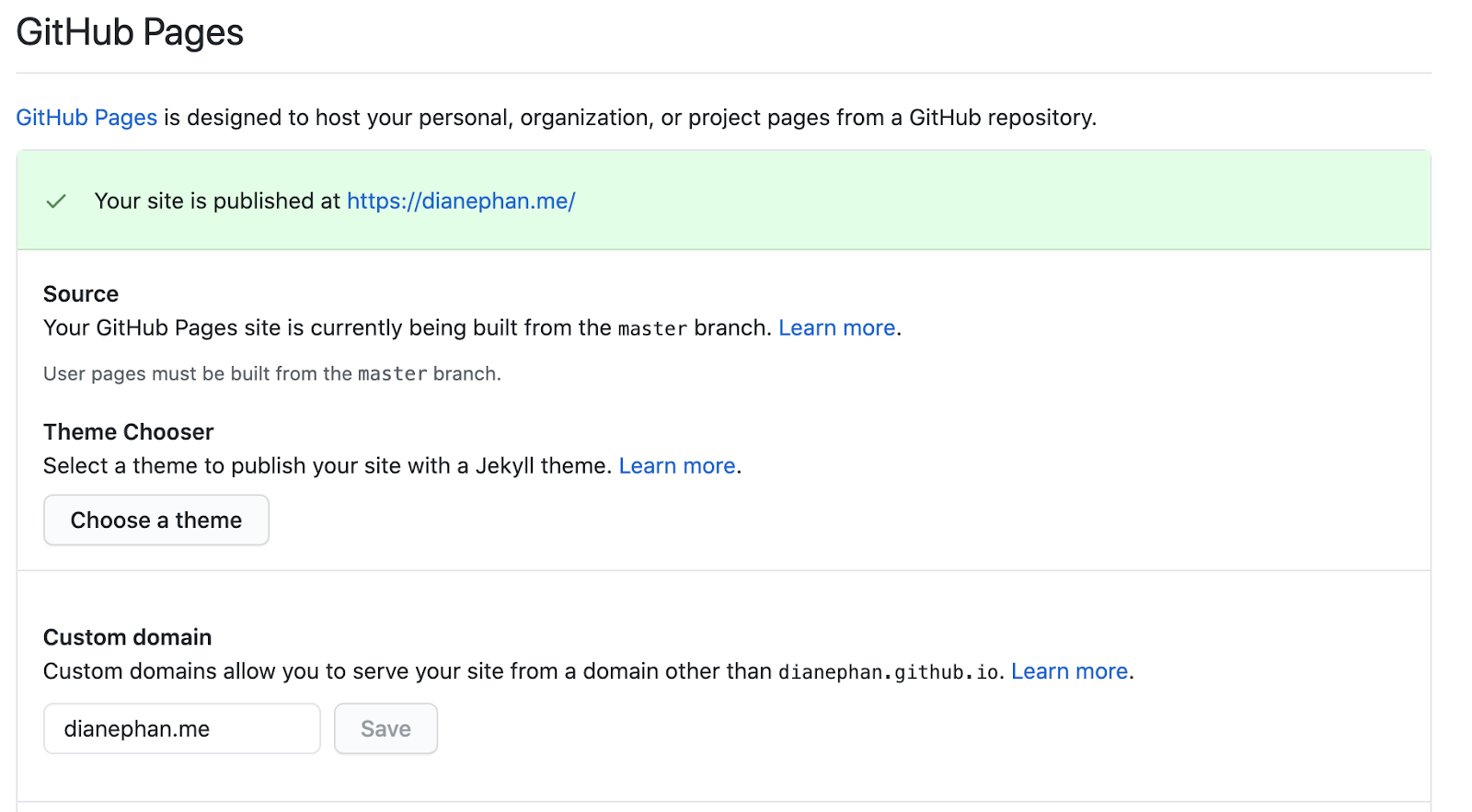Click the dianephan.github.io monospace text
The height and width of the screenshot is (812, 1472).
click(x=889, y=672)
